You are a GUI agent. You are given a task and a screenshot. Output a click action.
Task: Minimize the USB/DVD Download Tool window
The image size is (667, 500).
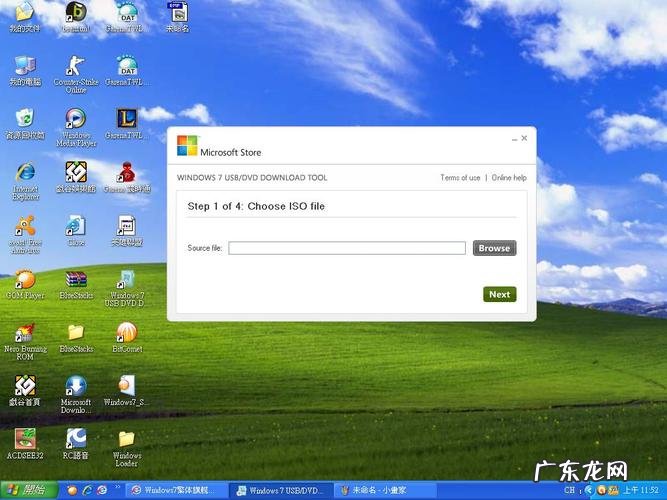[x=515, y=139]
